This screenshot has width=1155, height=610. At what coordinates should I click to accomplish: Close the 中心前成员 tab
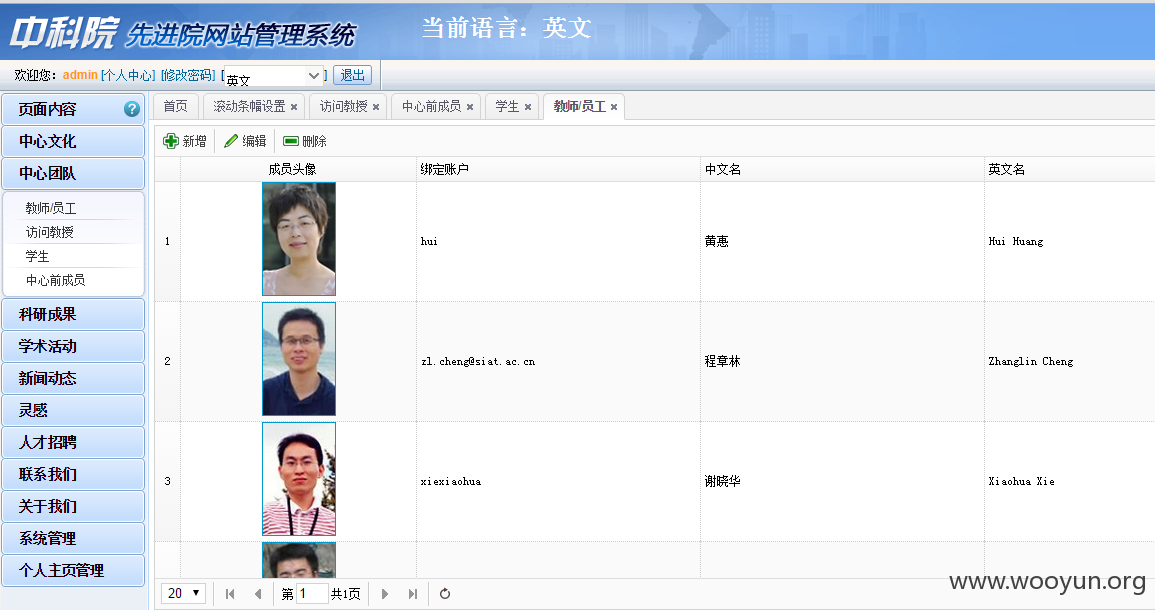coord(470,107)
